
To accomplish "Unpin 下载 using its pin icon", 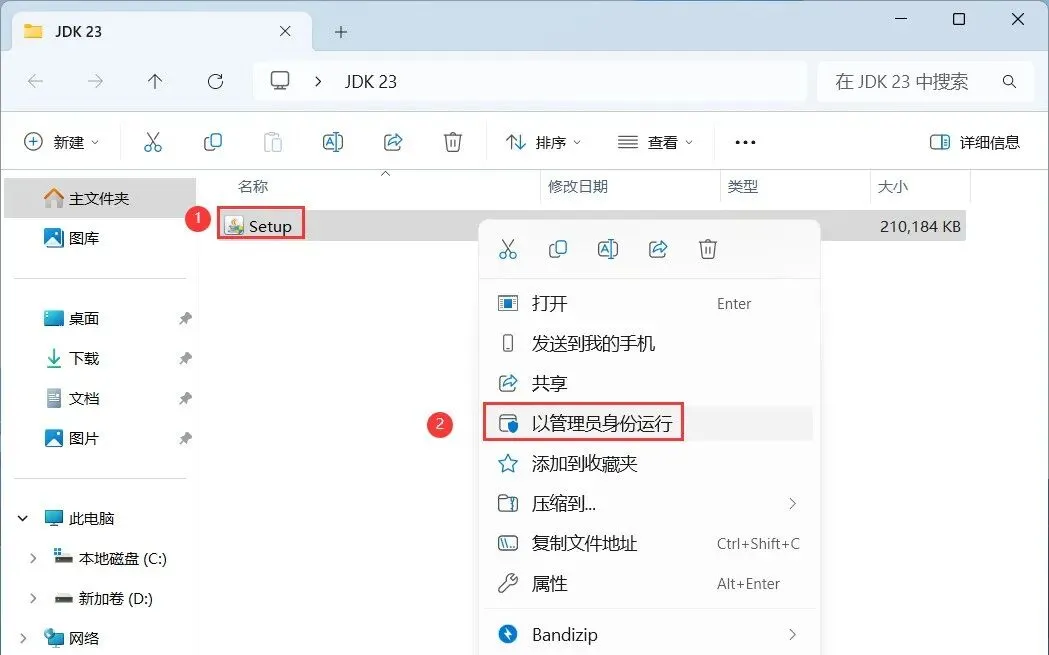I will pos(185,359).
